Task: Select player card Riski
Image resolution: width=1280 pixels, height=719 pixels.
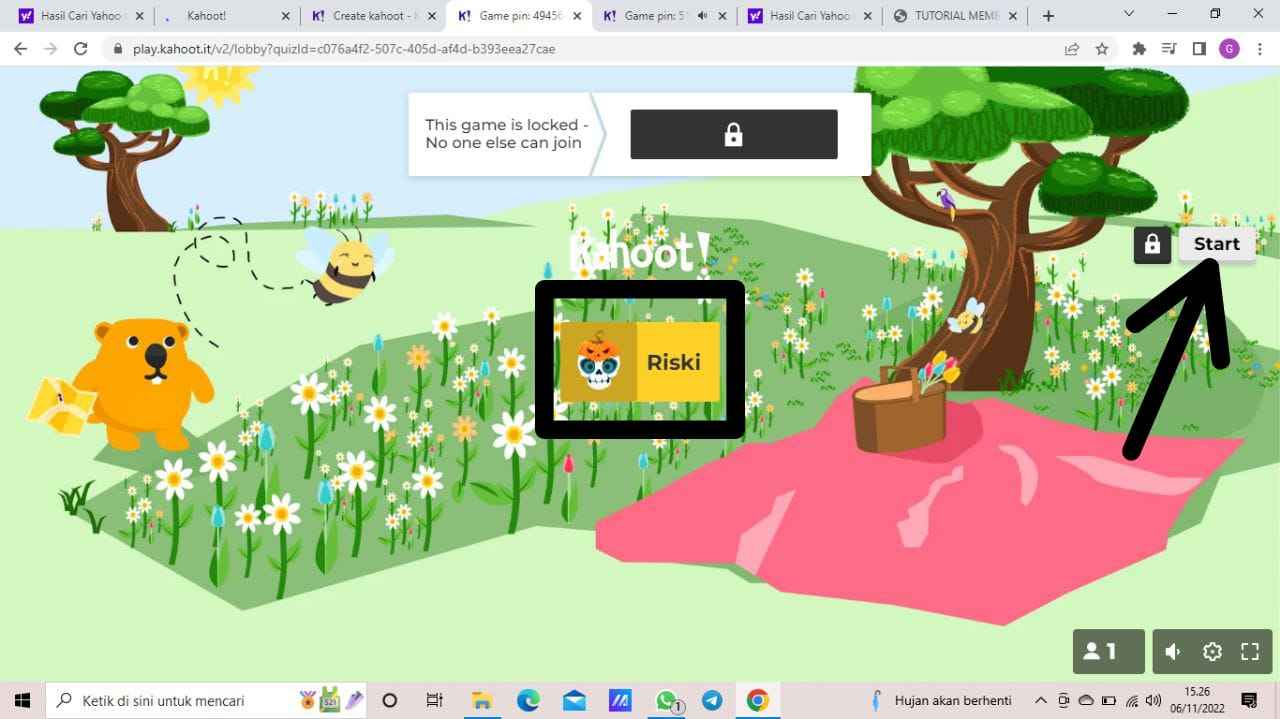Action: (x=639, y=362)
